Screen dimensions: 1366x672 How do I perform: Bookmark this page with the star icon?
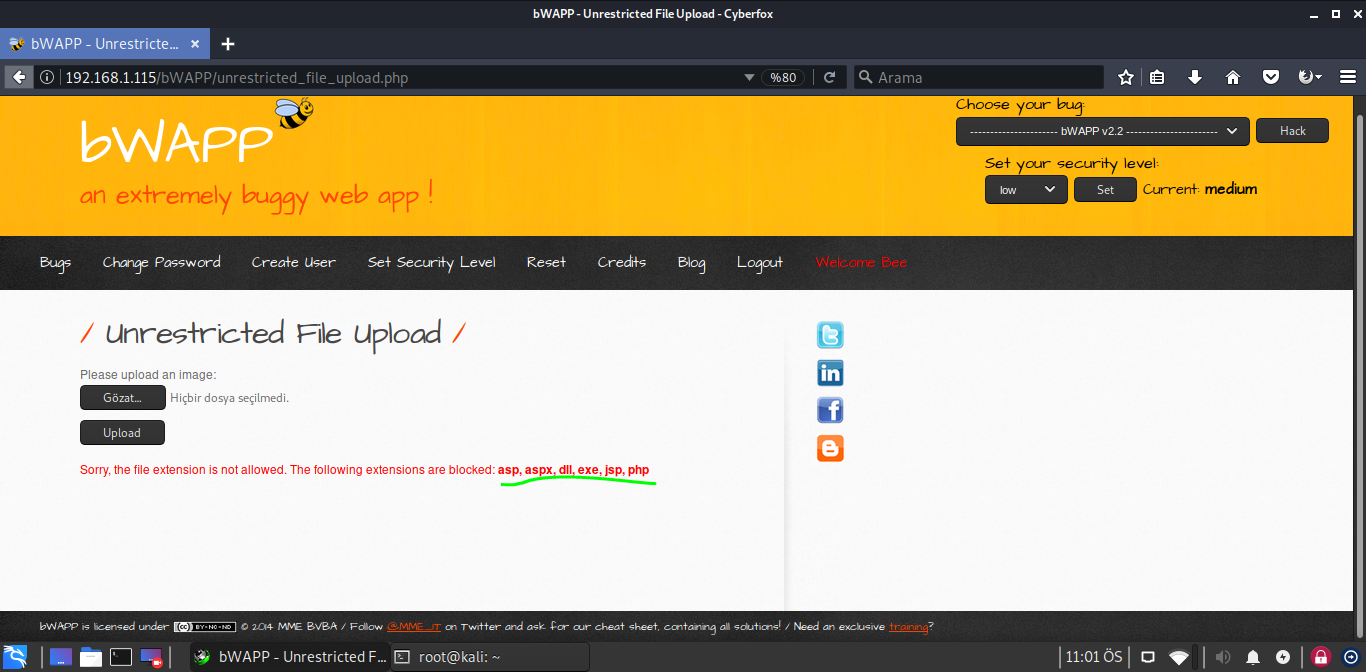click(1126, 77)
